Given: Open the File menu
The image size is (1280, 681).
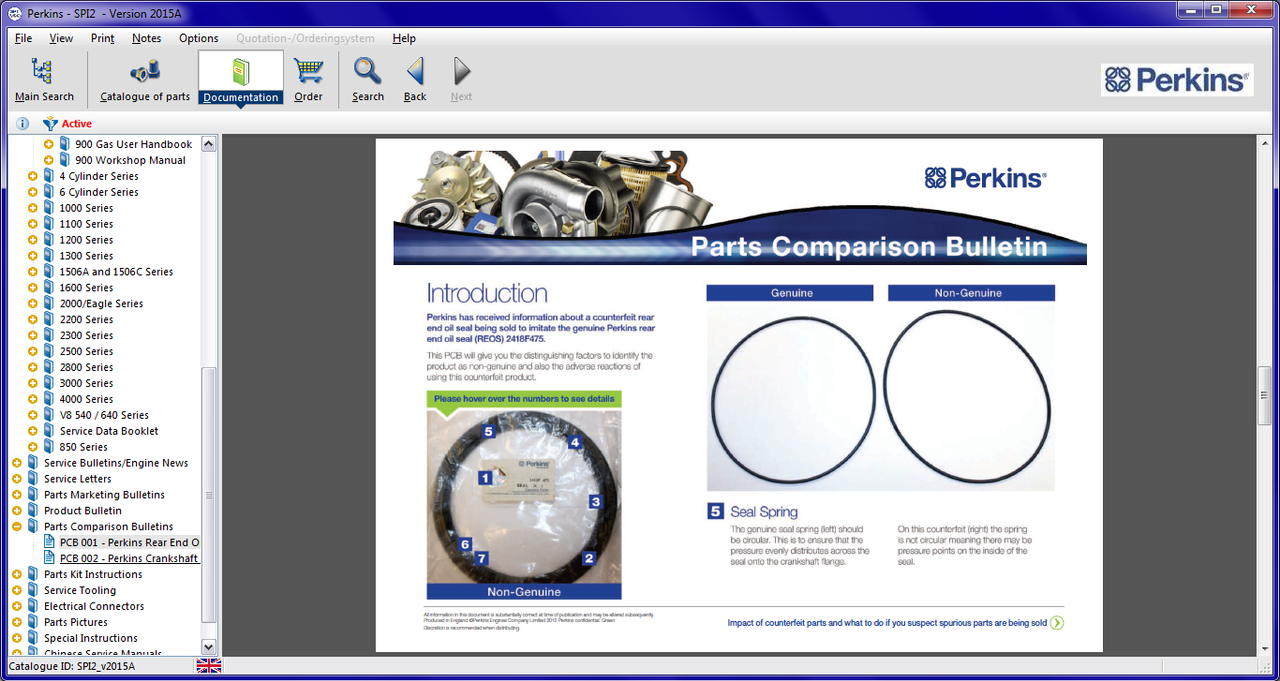Looking at the screenshot, I should [x=23, y=38].
